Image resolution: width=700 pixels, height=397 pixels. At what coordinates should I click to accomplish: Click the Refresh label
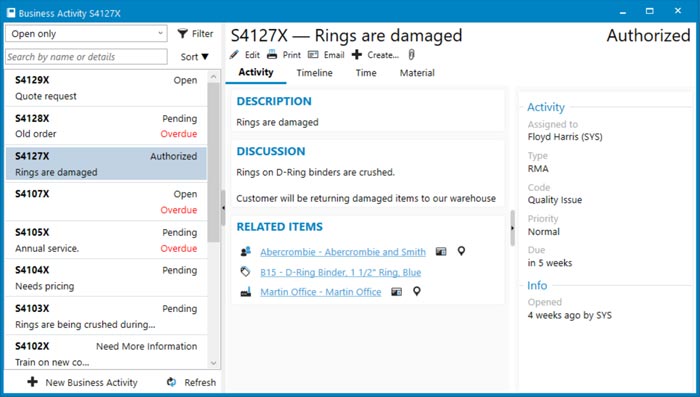coord(200,382)
